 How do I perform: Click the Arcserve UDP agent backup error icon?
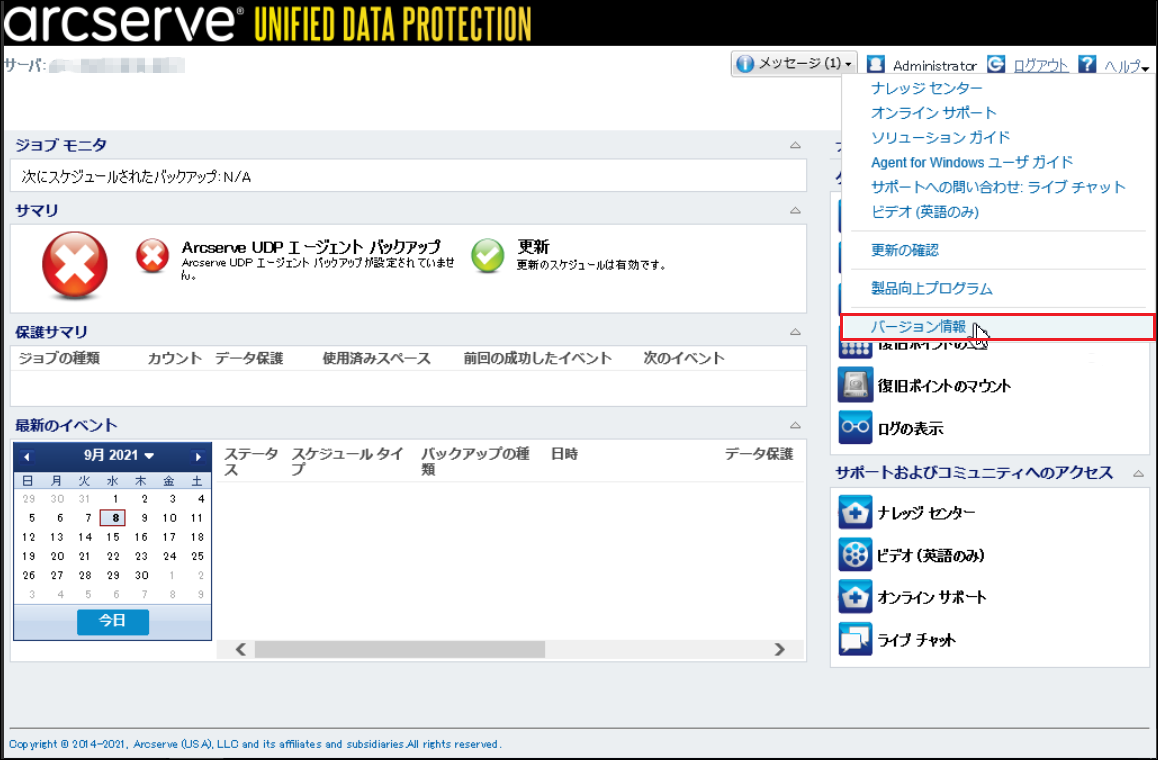[x=152, y=256]
